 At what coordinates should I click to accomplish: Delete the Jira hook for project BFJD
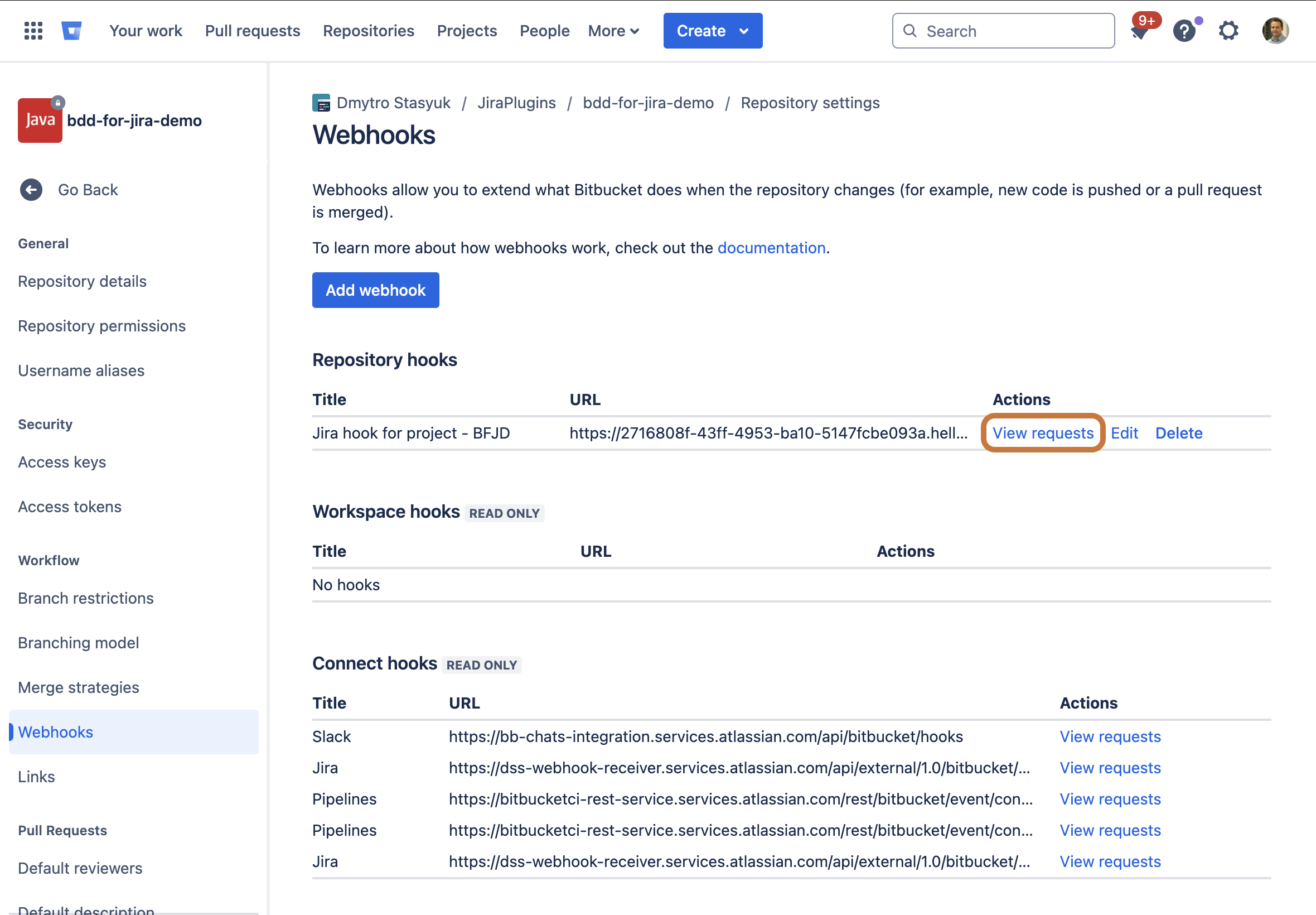1178,433
